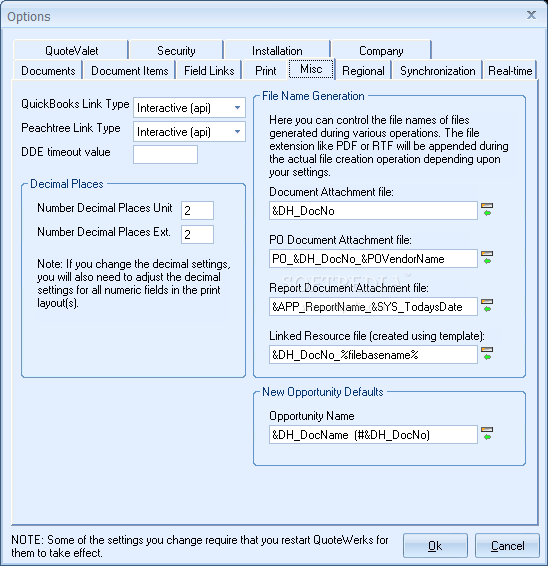Open the Installation tab
The width and height of the screenshot is (548, 566).
point(277,50)
